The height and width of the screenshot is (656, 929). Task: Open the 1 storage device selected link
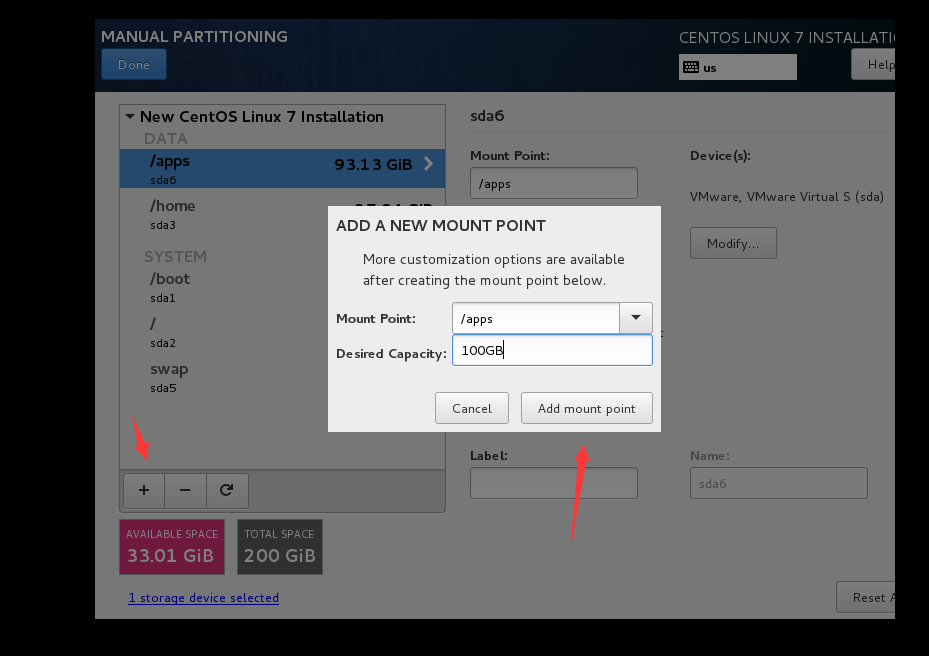pyautogui.click(x=203, y=597)
